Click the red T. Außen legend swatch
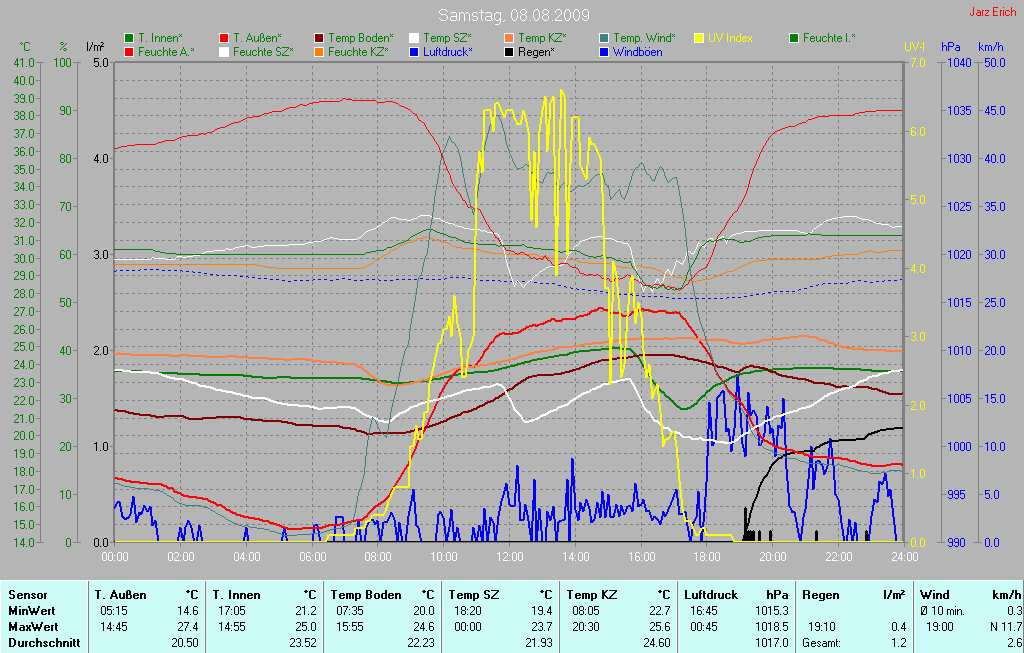The height and width of the screenshot is (653, 1024). pos(224,39)
